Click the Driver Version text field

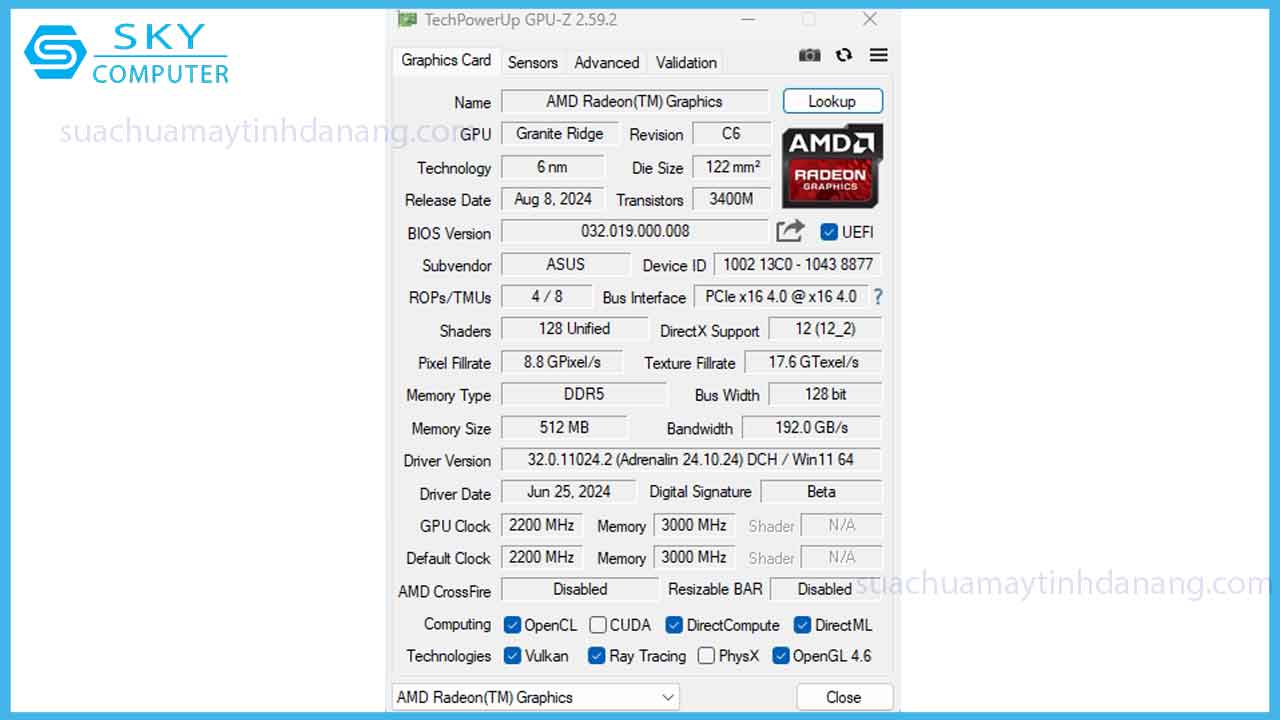point(690,460)
